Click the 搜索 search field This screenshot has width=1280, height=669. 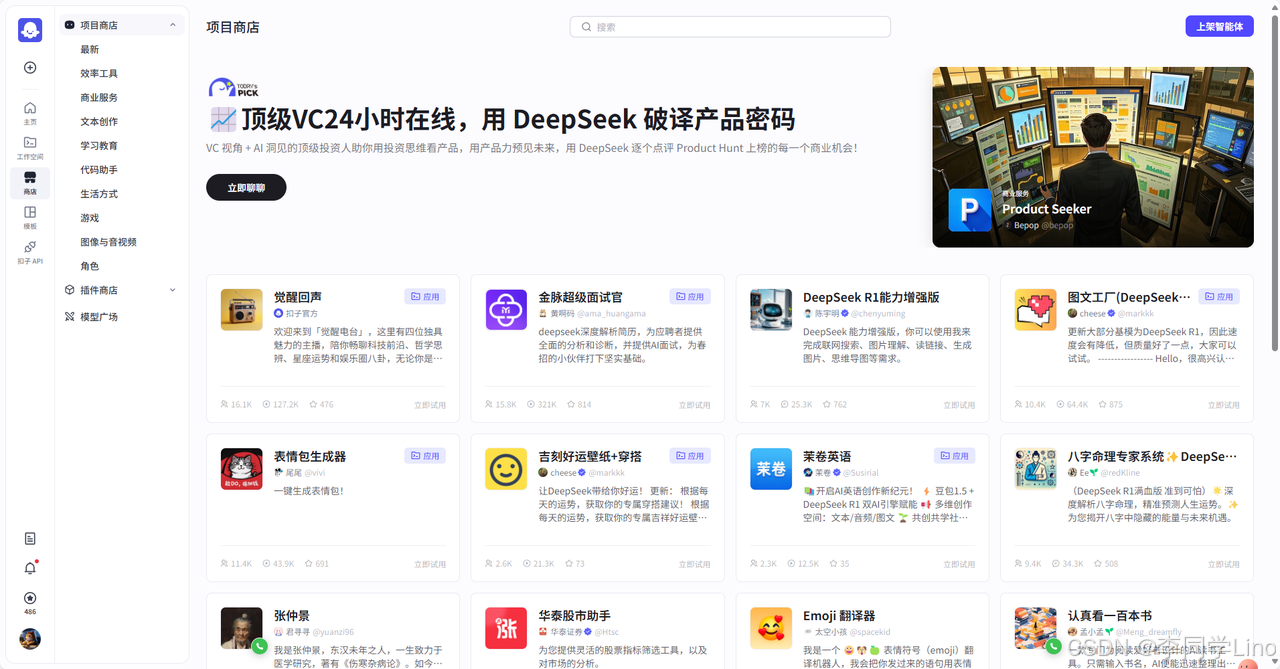[x=730, y=27]
